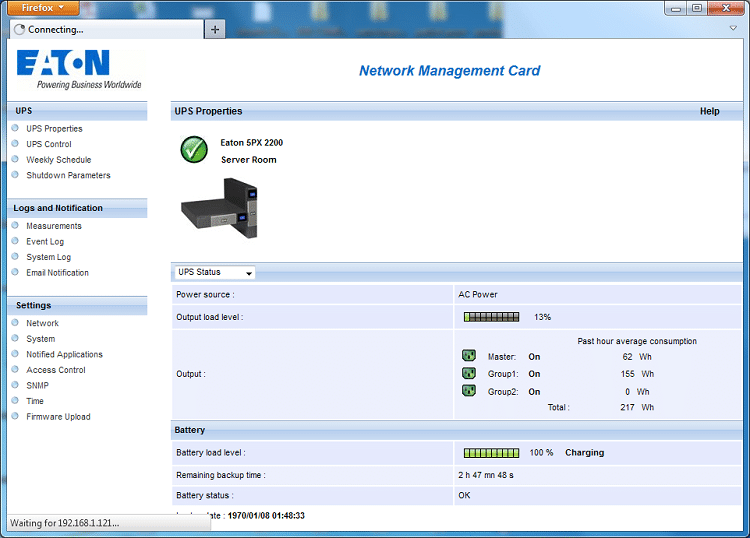The width and height of the screenshot is (750, 538).
Task: Click the date value 1970/01/08 01:48:33
Action: (x=266, y=516)
